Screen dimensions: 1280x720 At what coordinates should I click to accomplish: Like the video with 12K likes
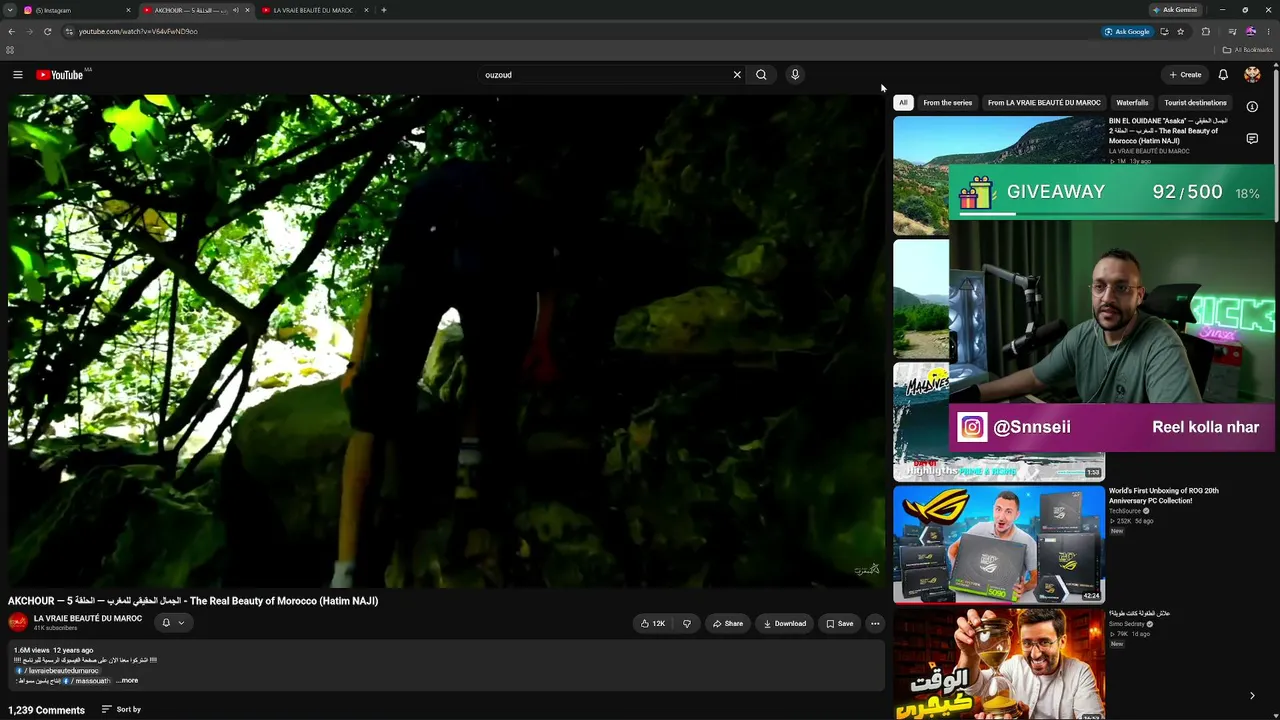point(653,624)
